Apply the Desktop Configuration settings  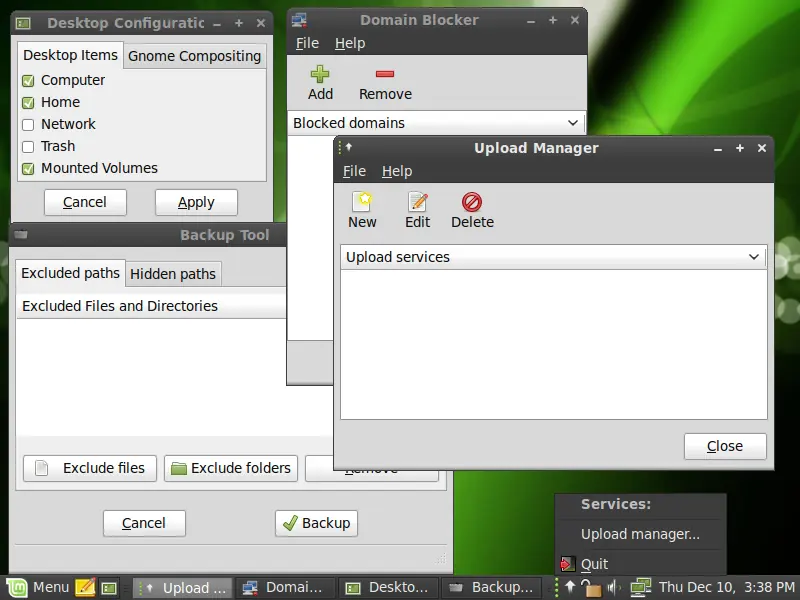click(196, 203)
